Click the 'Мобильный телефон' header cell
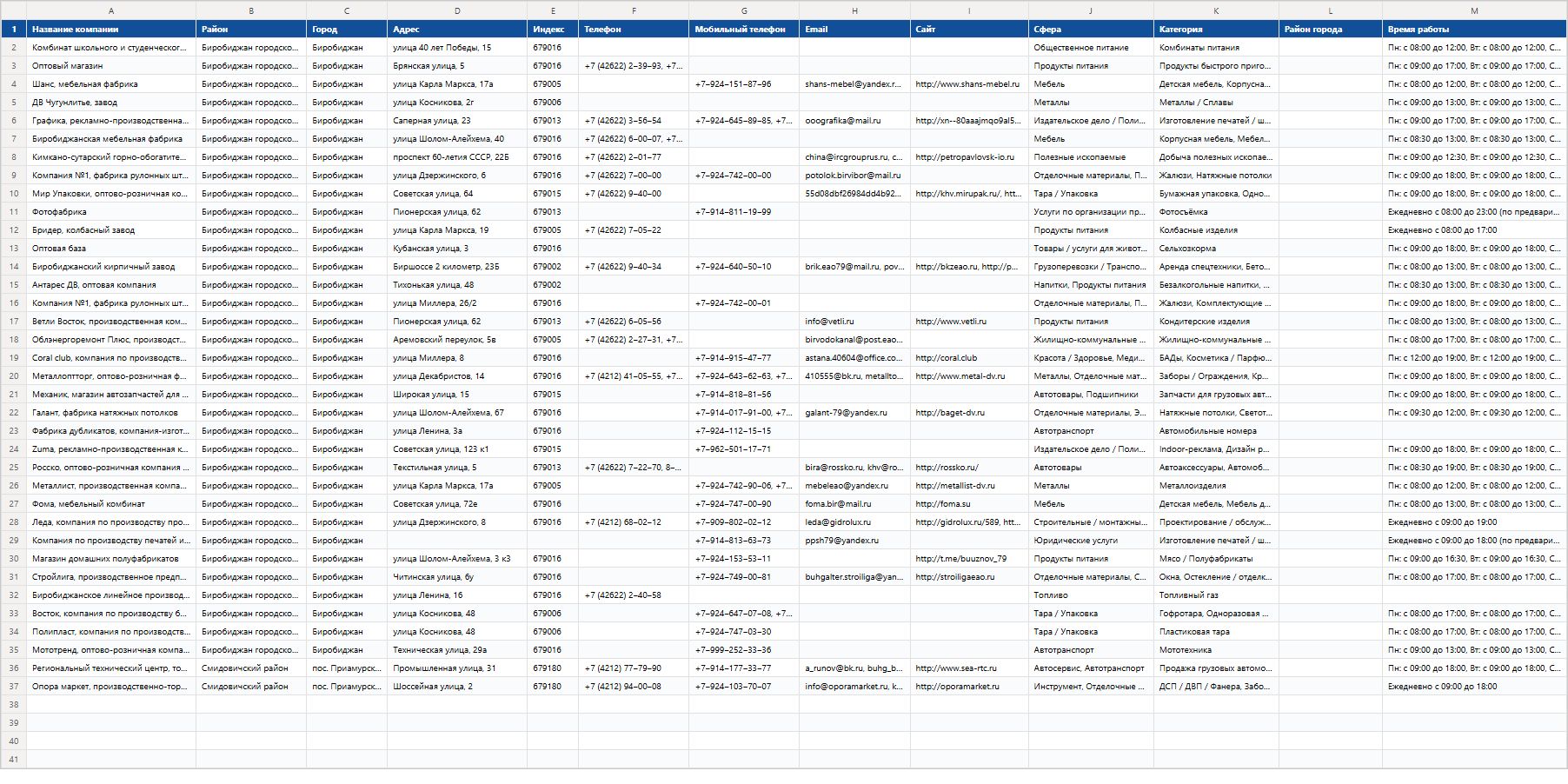 point(744,29)
